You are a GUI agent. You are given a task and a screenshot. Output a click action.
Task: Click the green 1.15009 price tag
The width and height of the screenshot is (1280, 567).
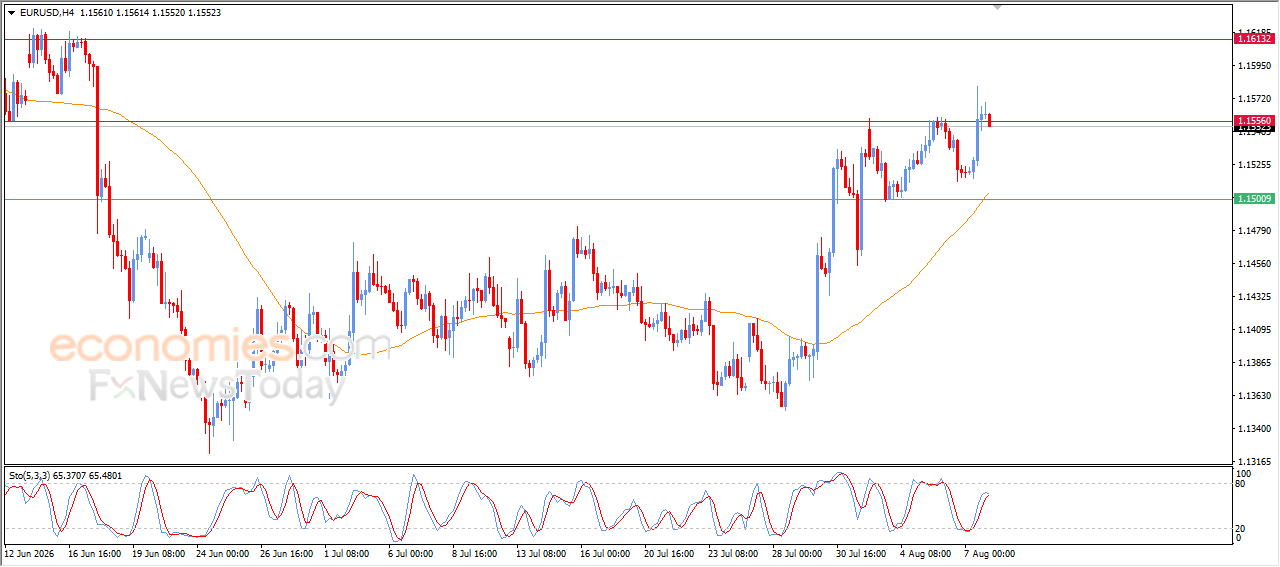1255,199
